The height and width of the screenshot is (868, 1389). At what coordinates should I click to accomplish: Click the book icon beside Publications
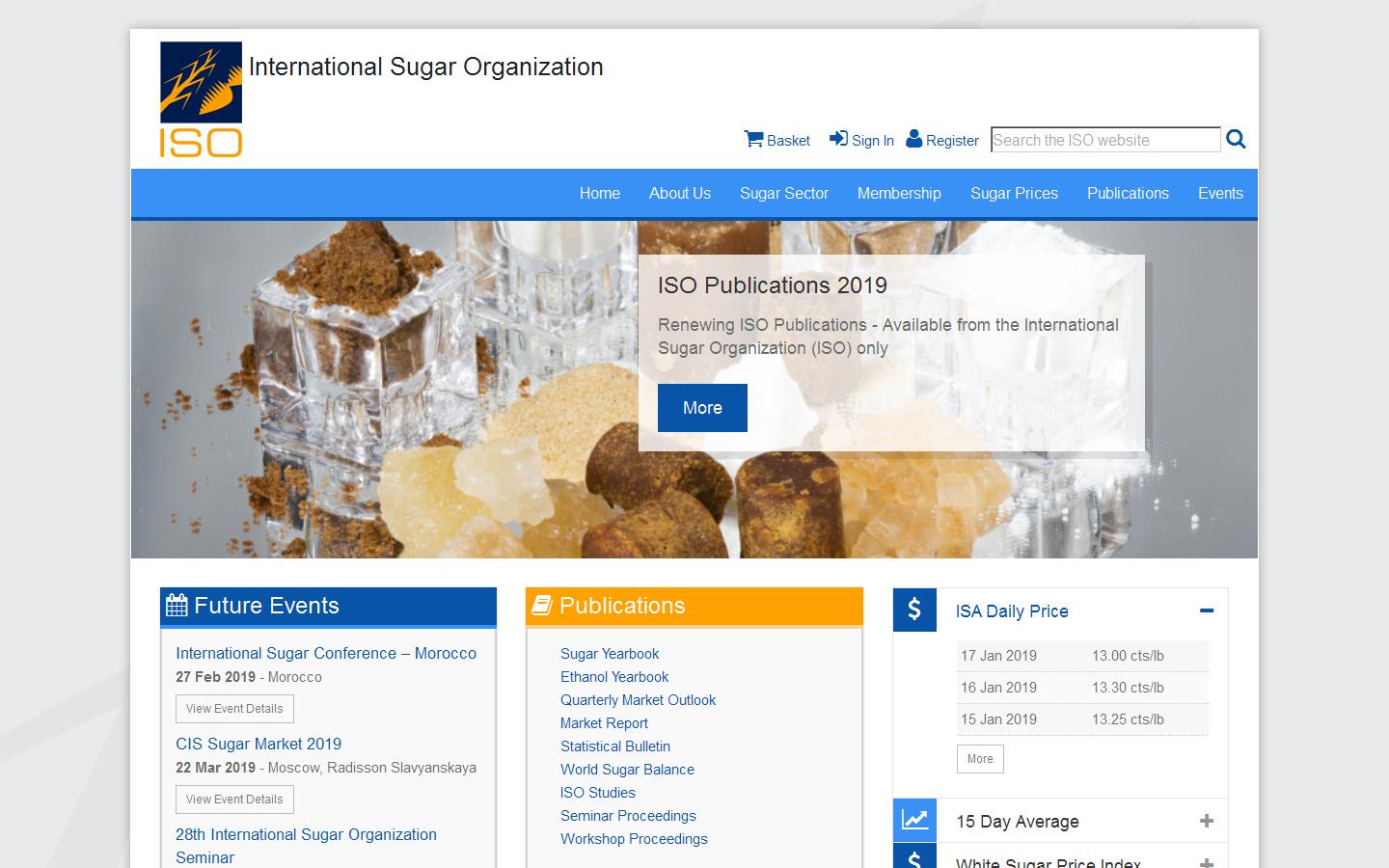click(543, 605)
